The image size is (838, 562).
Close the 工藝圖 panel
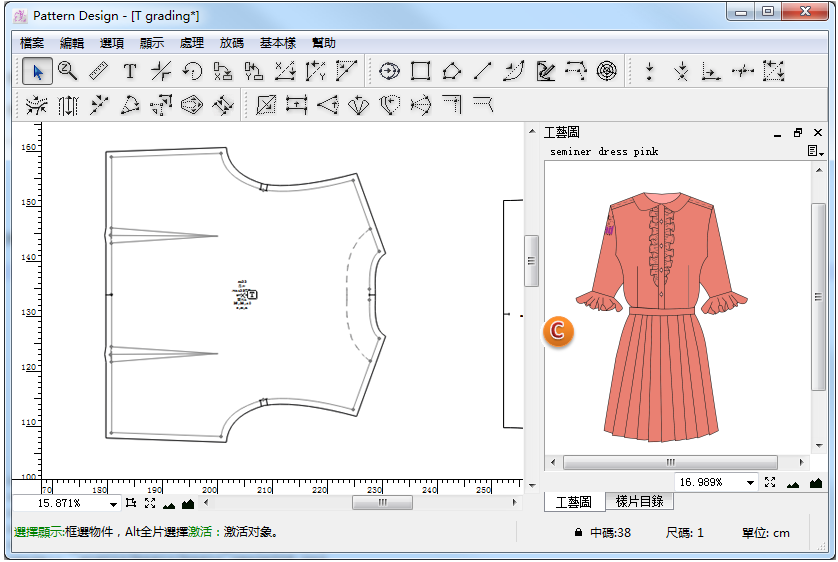(x=818, y=133)
